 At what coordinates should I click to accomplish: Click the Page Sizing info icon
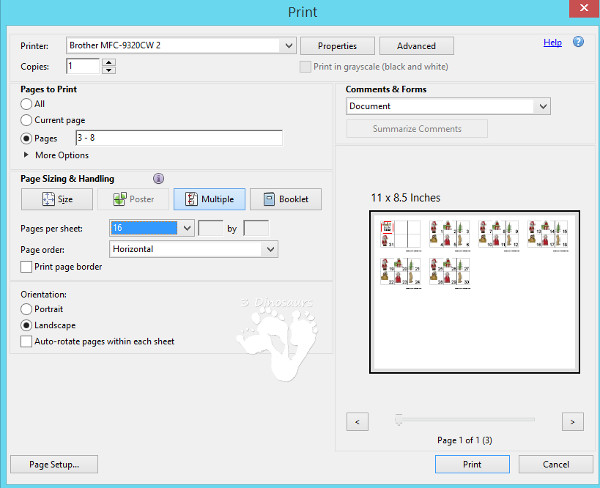158,178
